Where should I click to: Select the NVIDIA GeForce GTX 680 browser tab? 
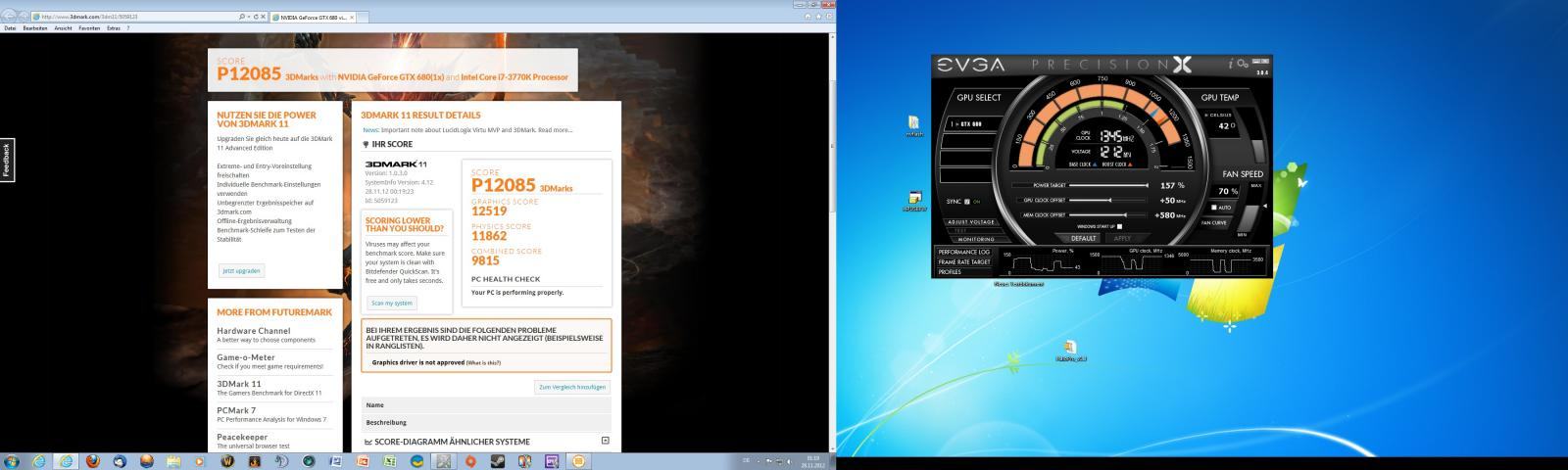(312, 17)
